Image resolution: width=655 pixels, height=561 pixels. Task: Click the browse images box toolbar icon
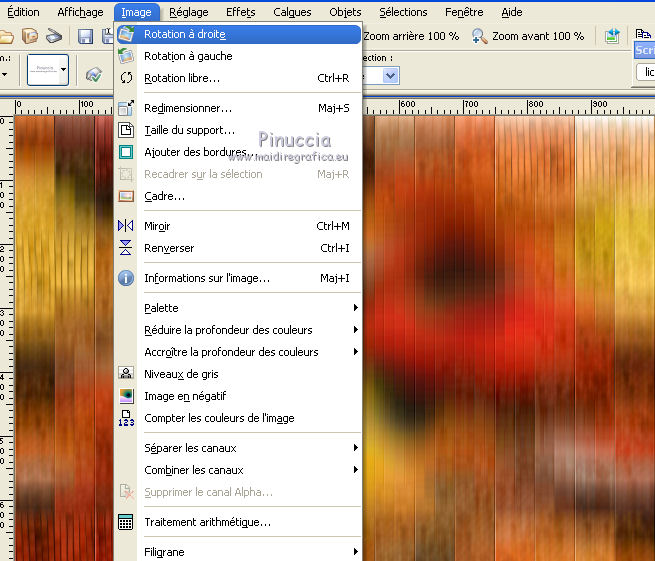[30, 36]
